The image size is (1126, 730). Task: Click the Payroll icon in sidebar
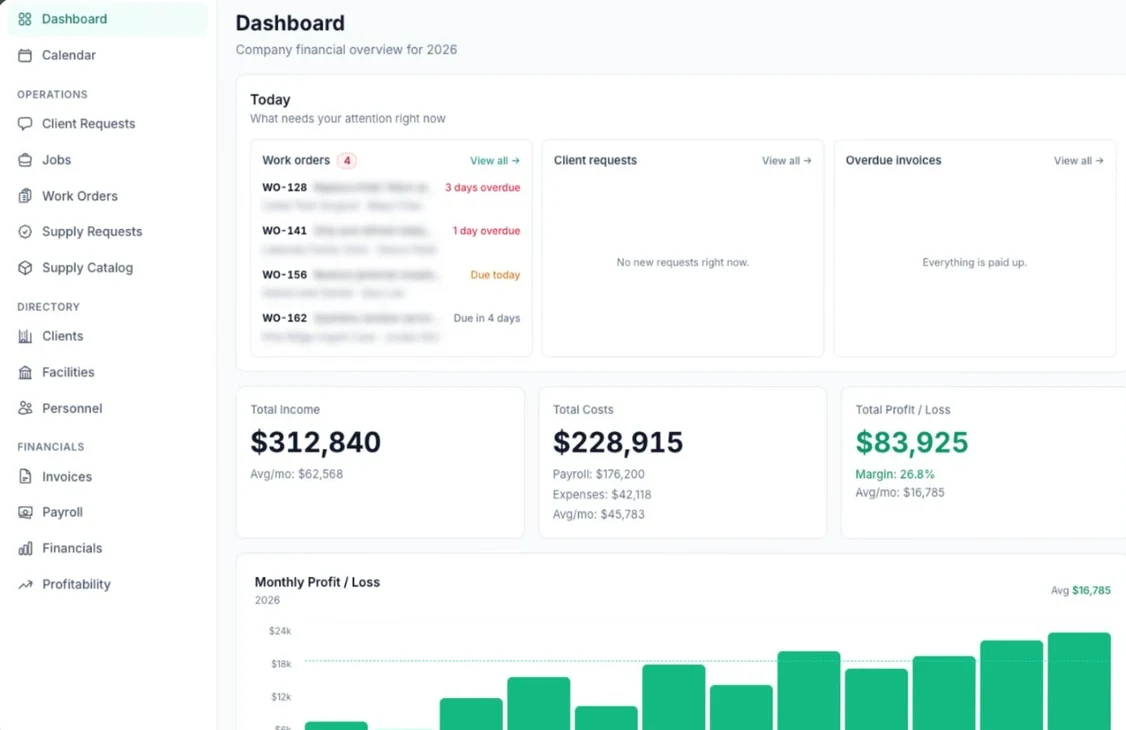coord(25,513)
